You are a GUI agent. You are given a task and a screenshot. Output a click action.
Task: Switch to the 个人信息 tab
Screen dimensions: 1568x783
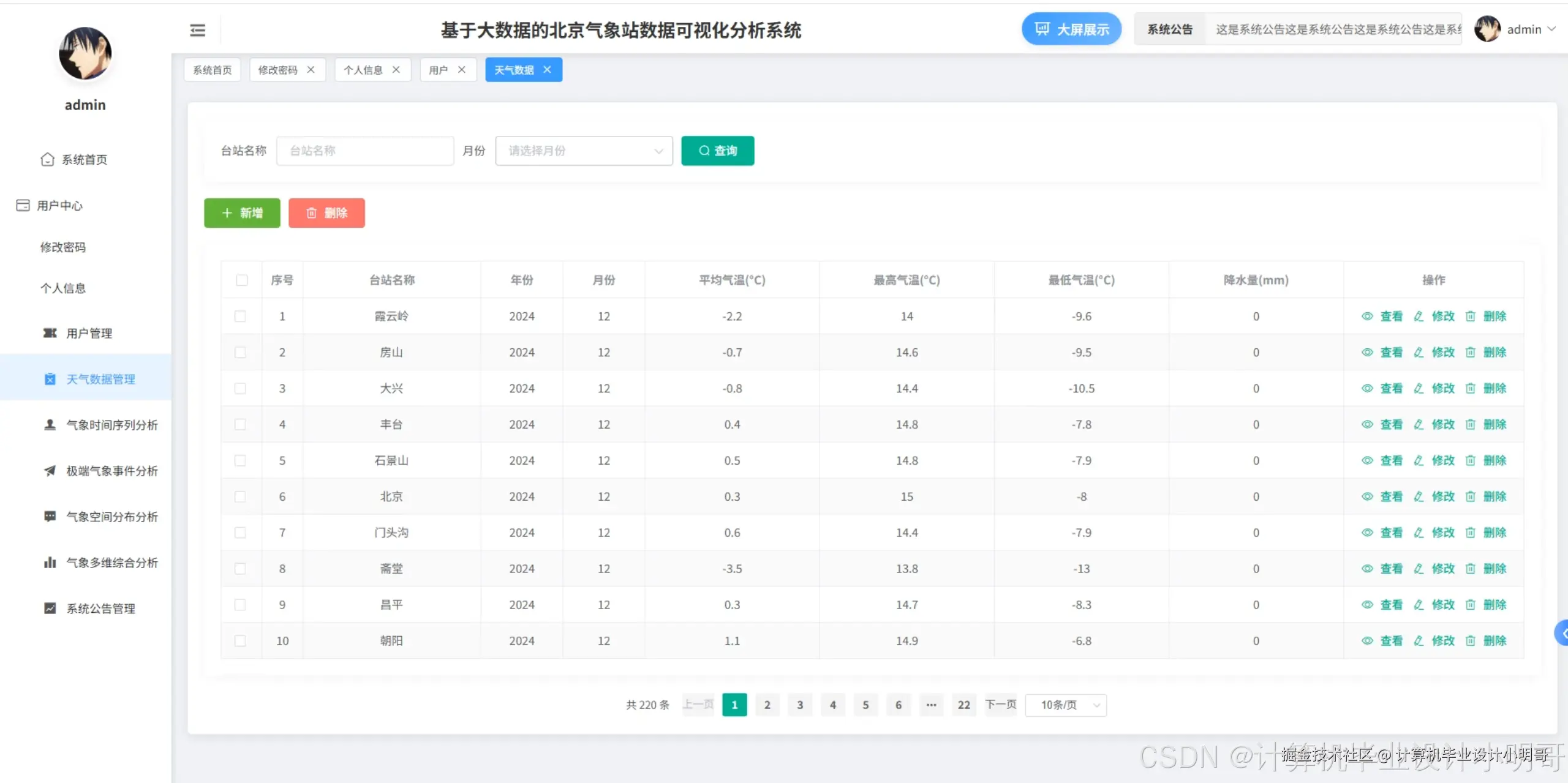365,69
